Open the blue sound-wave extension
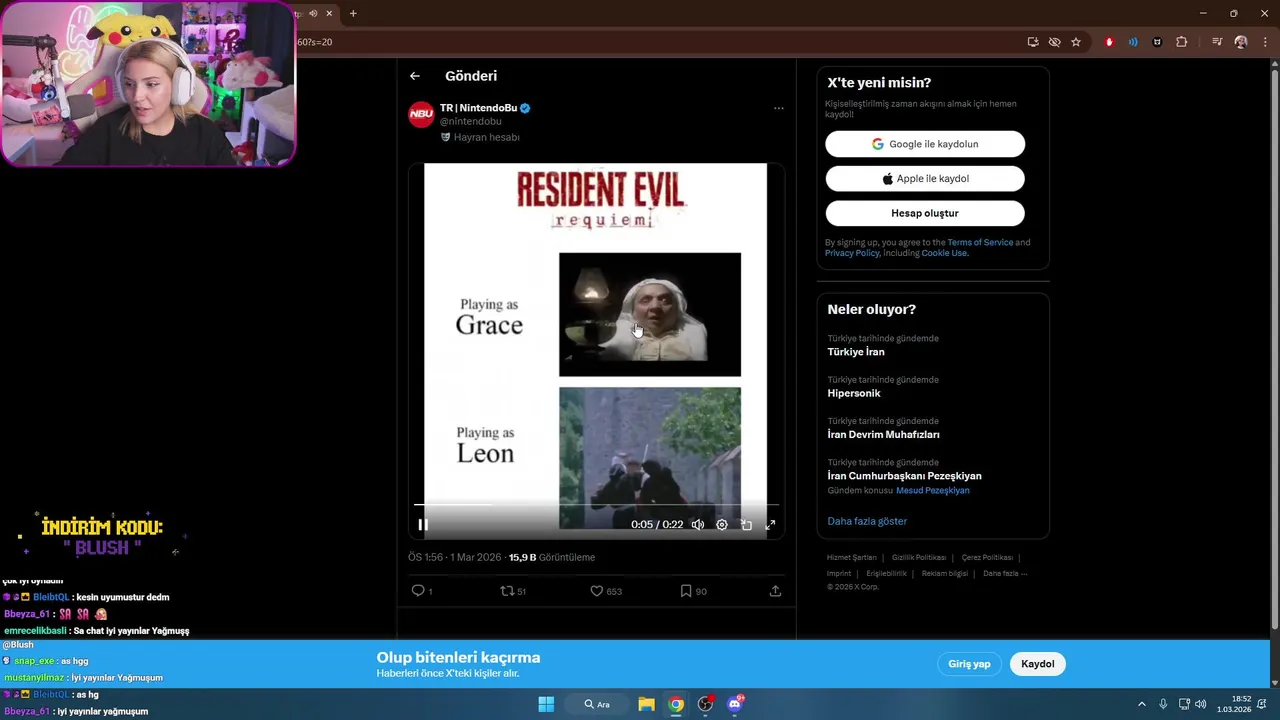 pyautogui.click(x=1133, y=42)
